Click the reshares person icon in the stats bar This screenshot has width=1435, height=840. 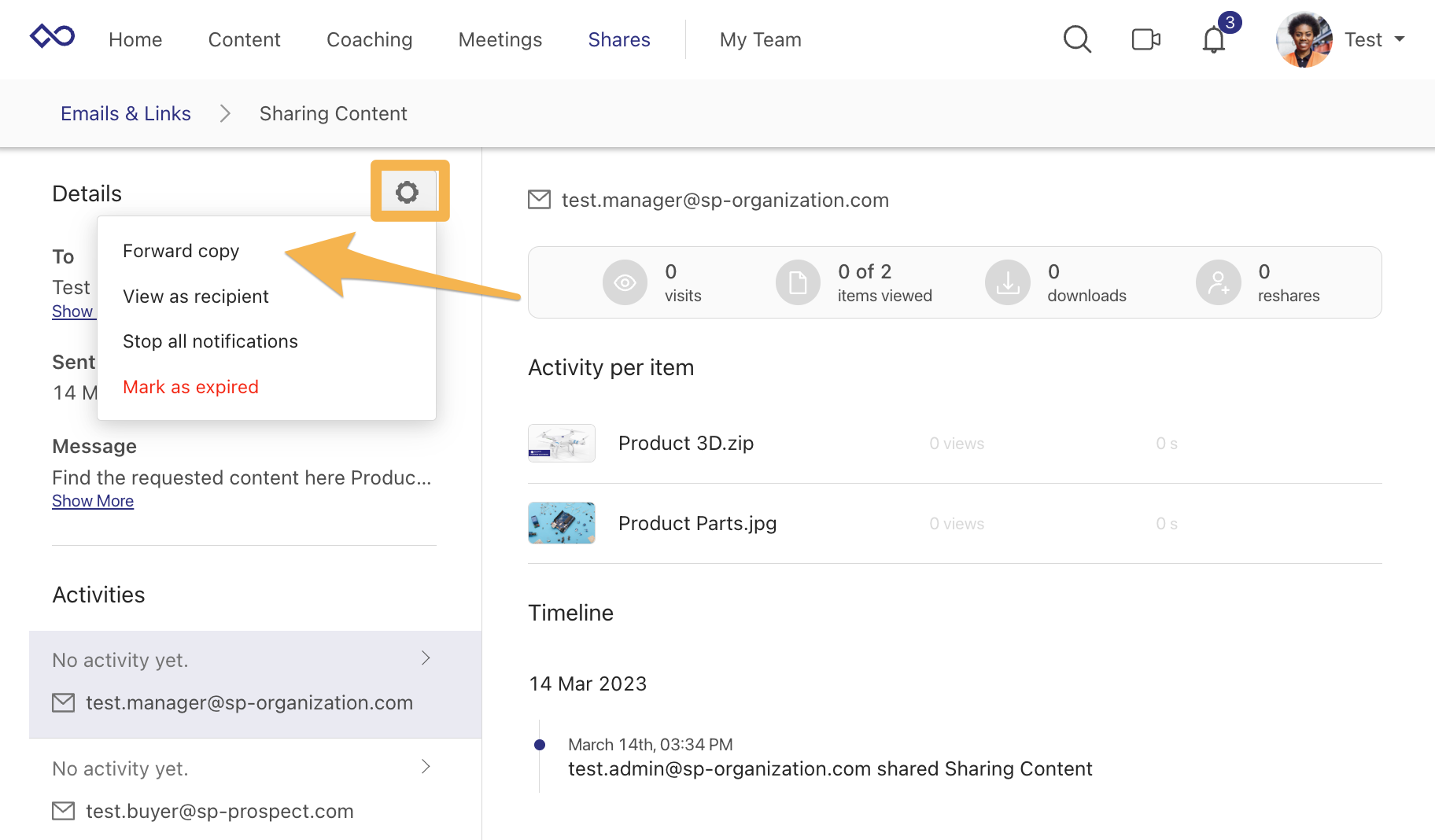(1218, 282)
